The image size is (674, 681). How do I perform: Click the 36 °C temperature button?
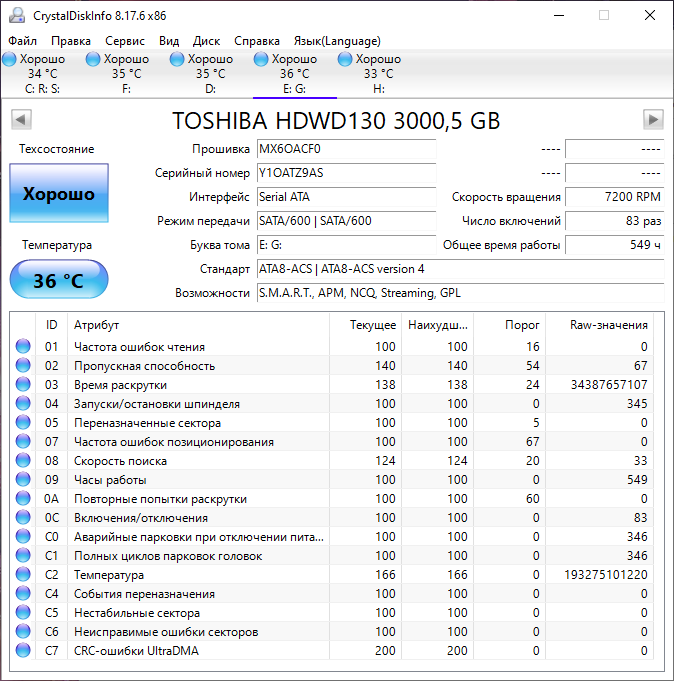[59, 279]
